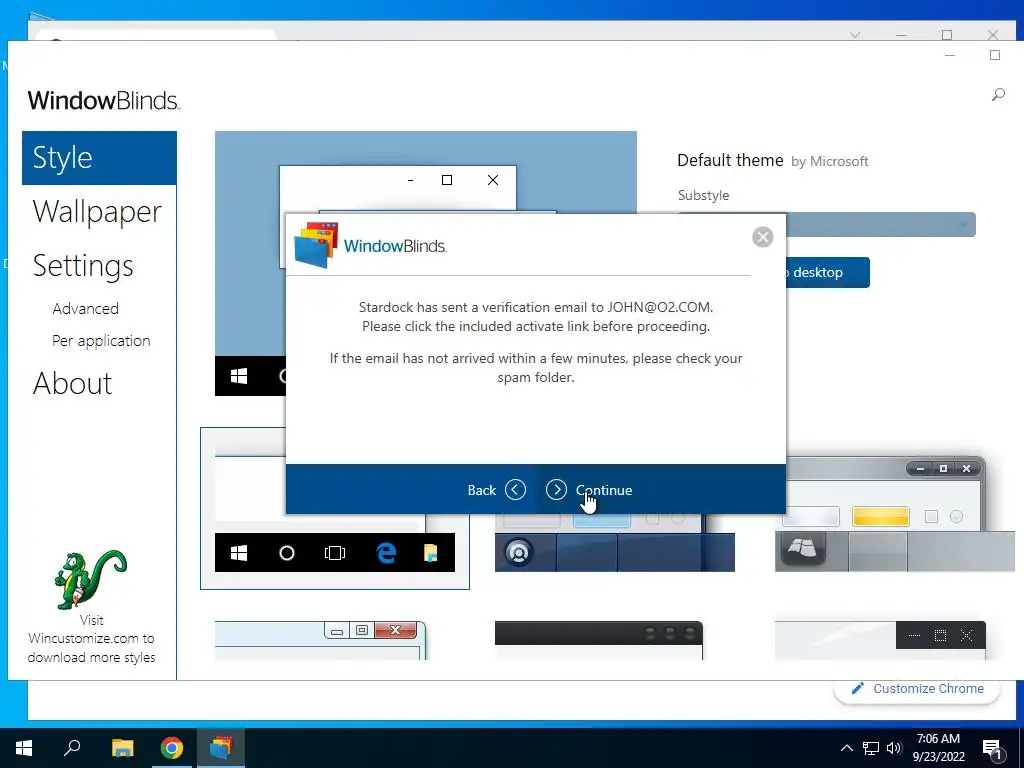1024x768 pixels.
Task: Click the apply to desktop button
Action: (x=827, y=272)
